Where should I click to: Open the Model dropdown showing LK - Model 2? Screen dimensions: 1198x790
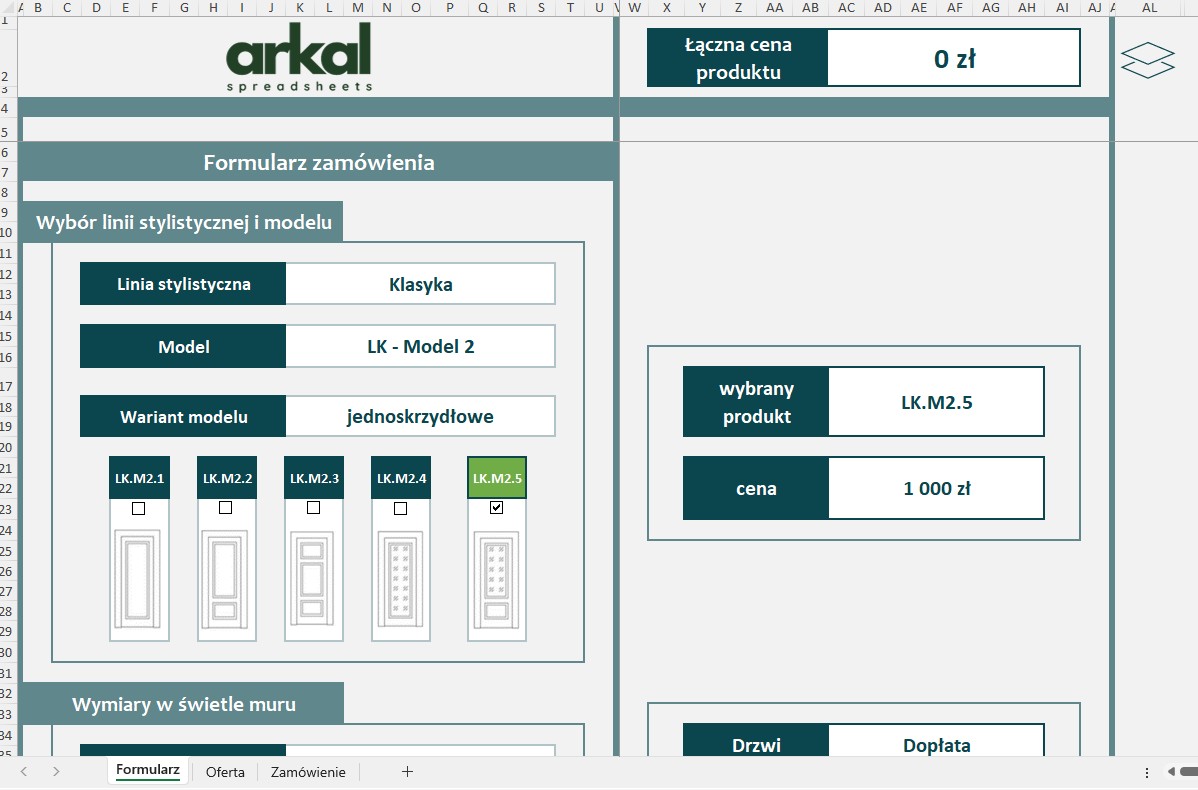pyautogui.click(x=420, y=347)
